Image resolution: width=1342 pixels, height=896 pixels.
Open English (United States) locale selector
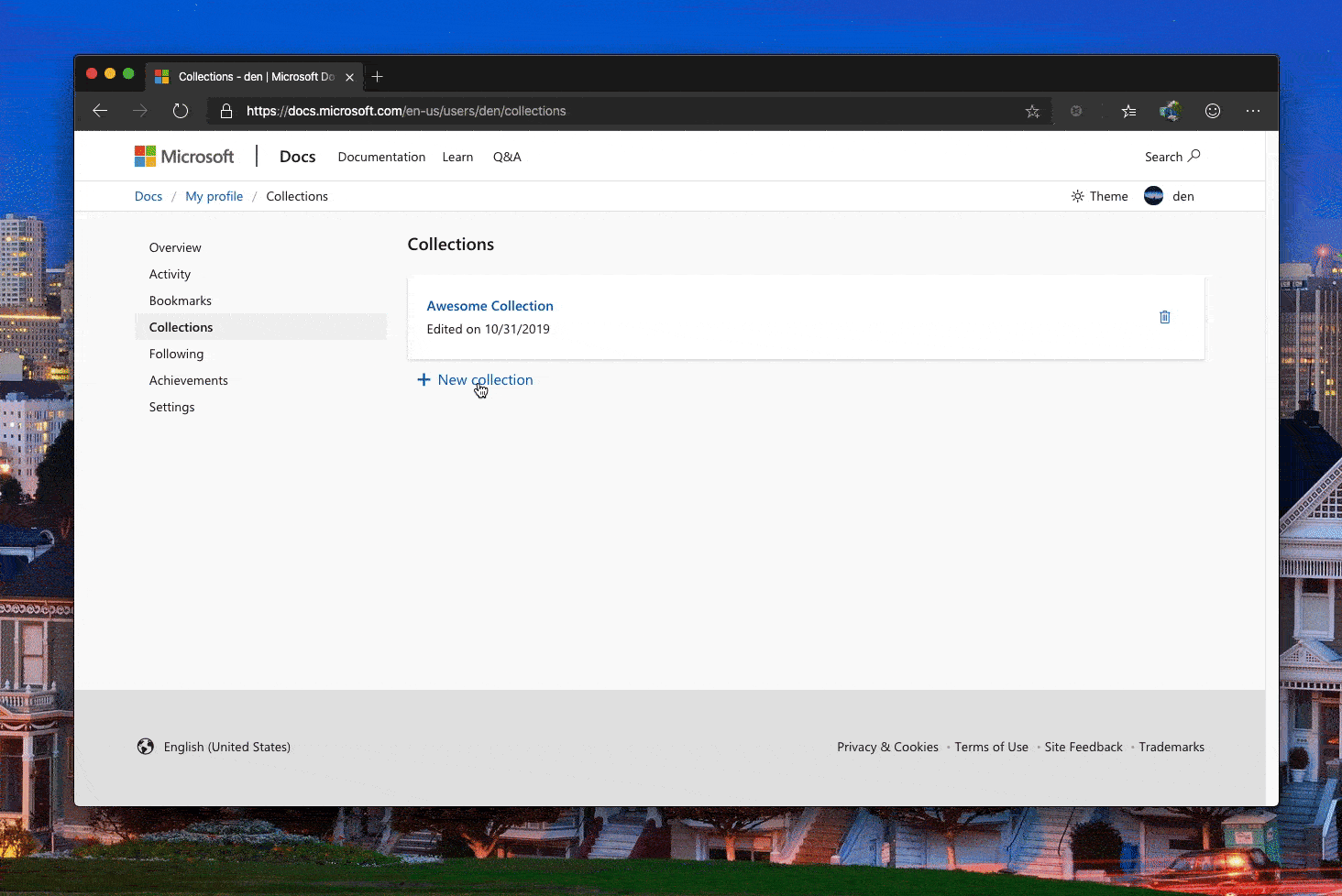pos(227,747)
